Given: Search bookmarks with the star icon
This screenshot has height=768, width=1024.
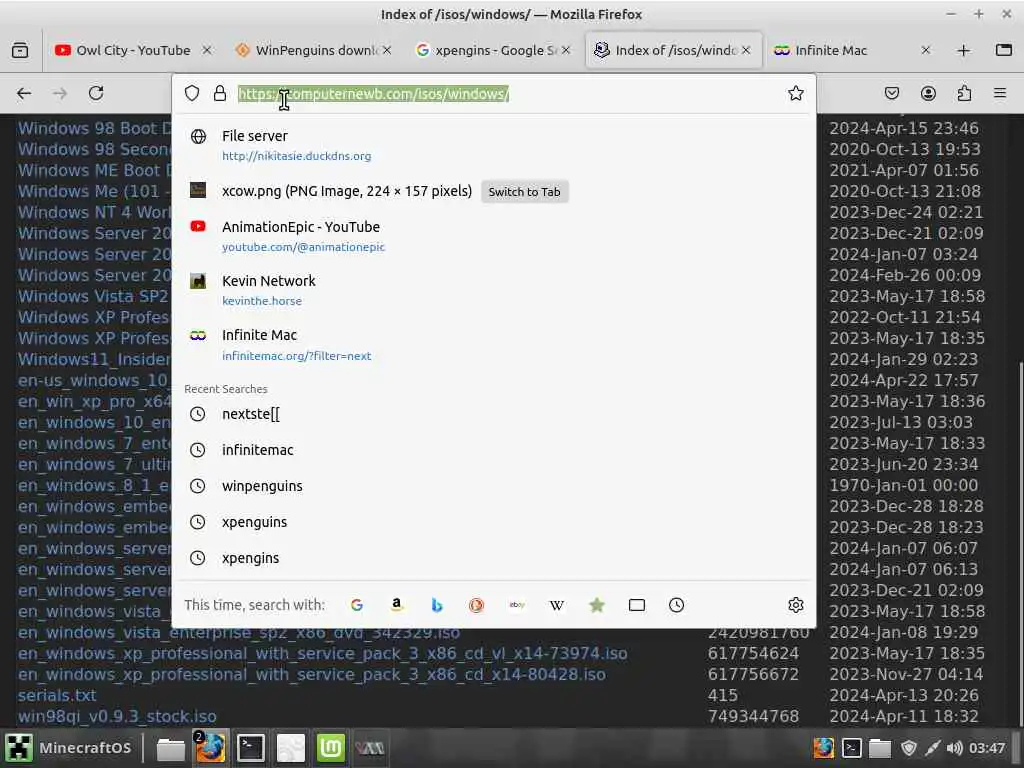Looking at the screenshot, I should pos(596,605).
